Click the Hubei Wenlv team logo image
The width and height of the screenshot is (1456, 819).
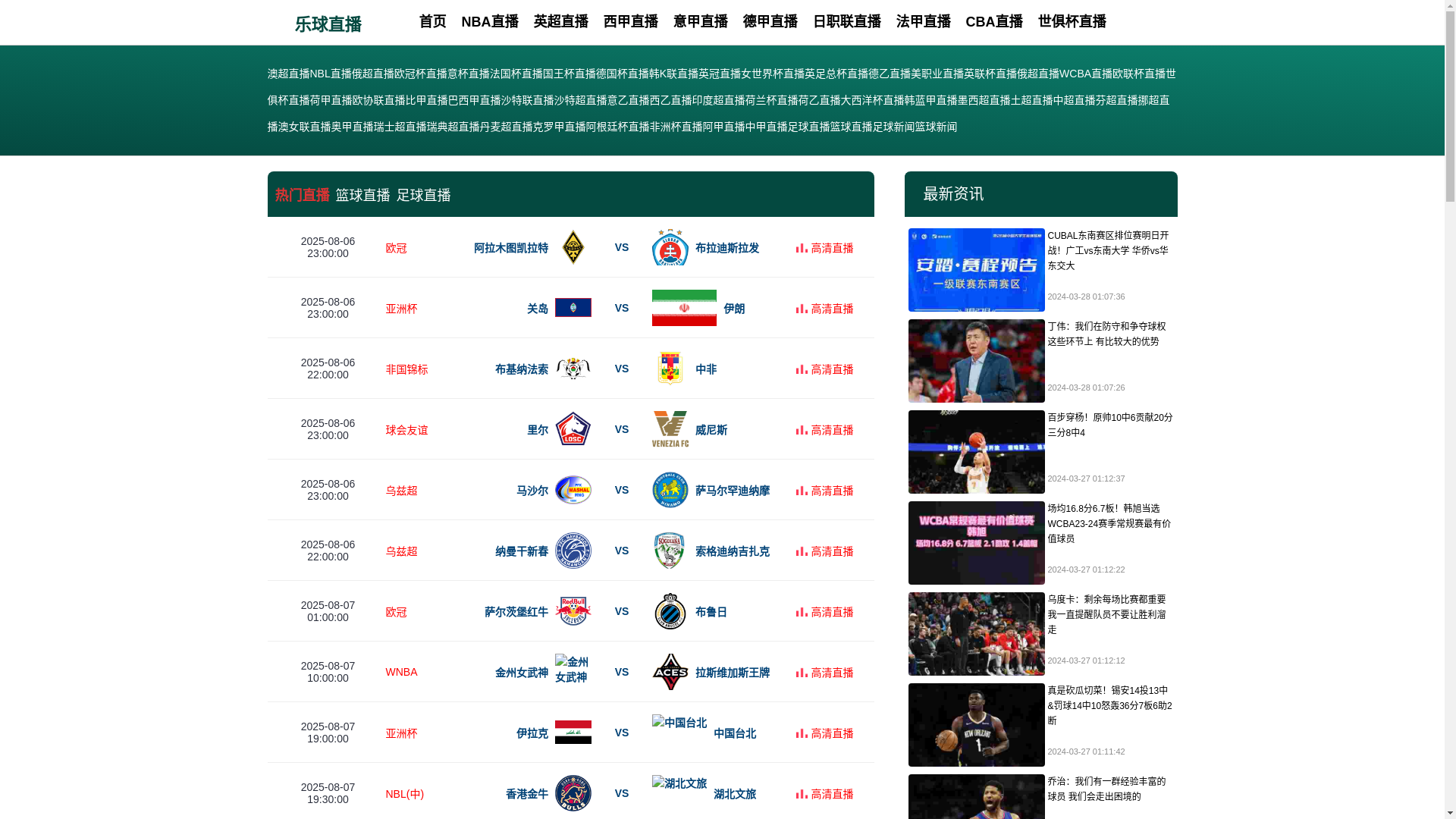[x=679, y=783]
